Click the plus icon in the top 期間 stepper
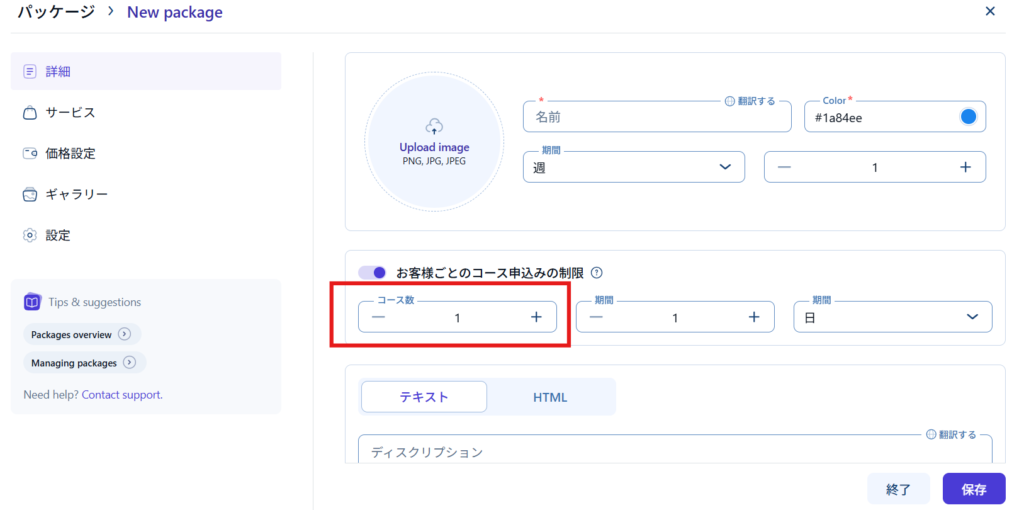This screenshot has height=510, width=1024. (x=965, y=167)
